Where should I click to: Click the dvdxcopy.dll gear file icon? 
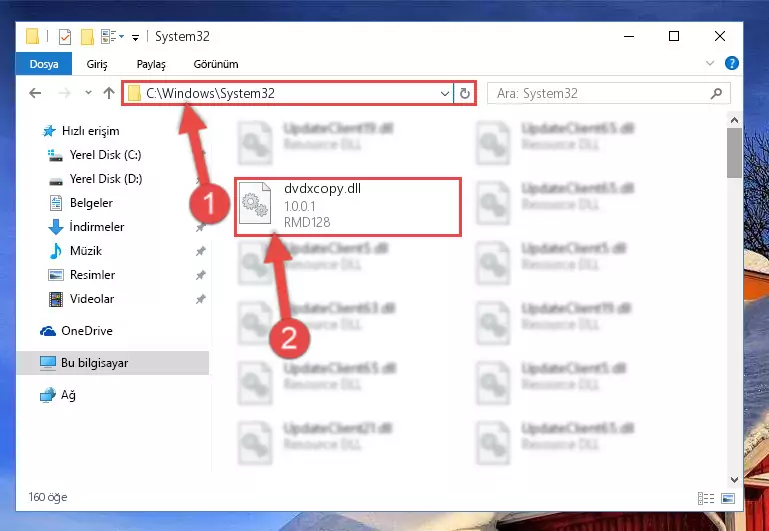coord(255,203)
